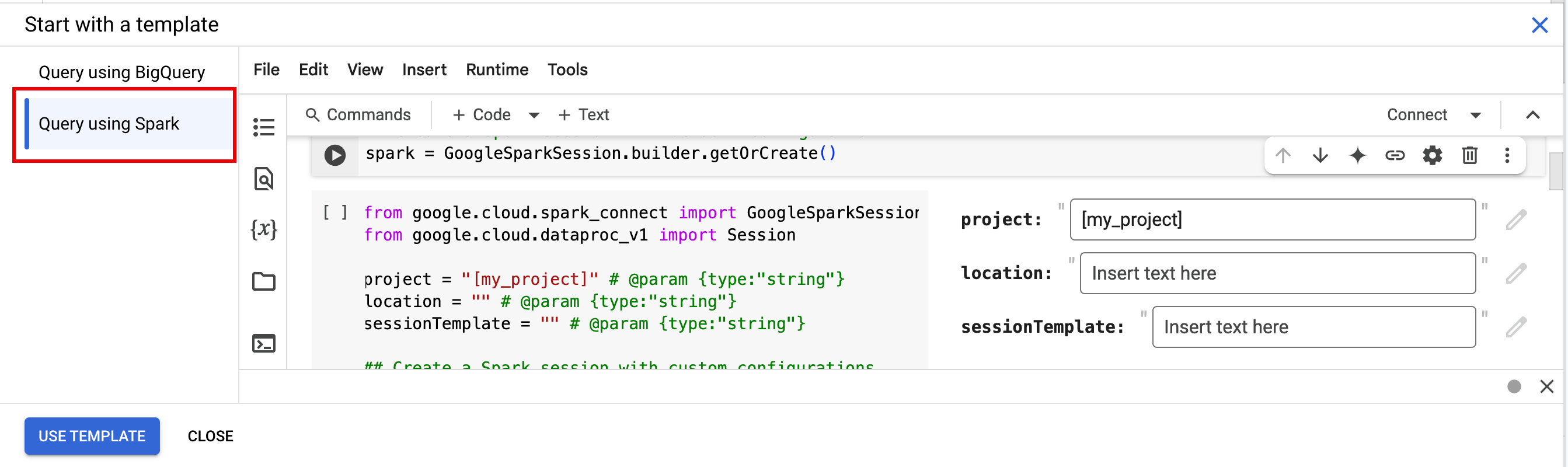The height and width of the screenshot is (467, 1568).
Task: Move cell up with the up arrow
Action: pyautogui.click(x=1283, y=155)
